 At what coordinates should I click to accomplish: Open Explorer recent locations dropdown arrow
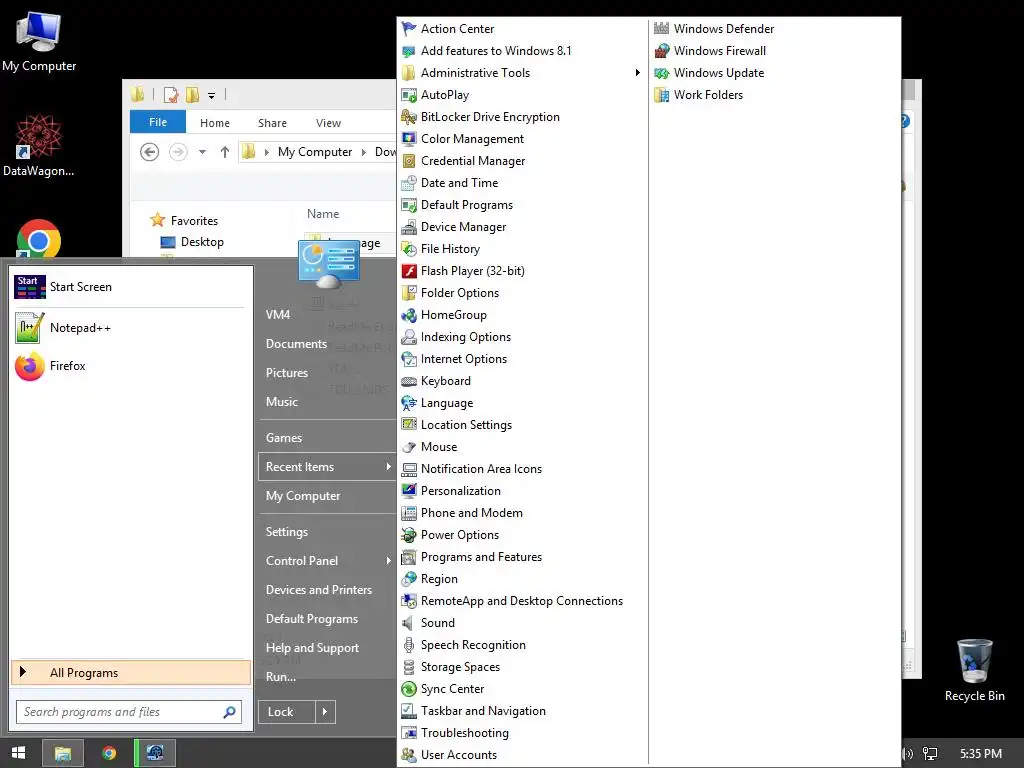(x=202, y=152)
